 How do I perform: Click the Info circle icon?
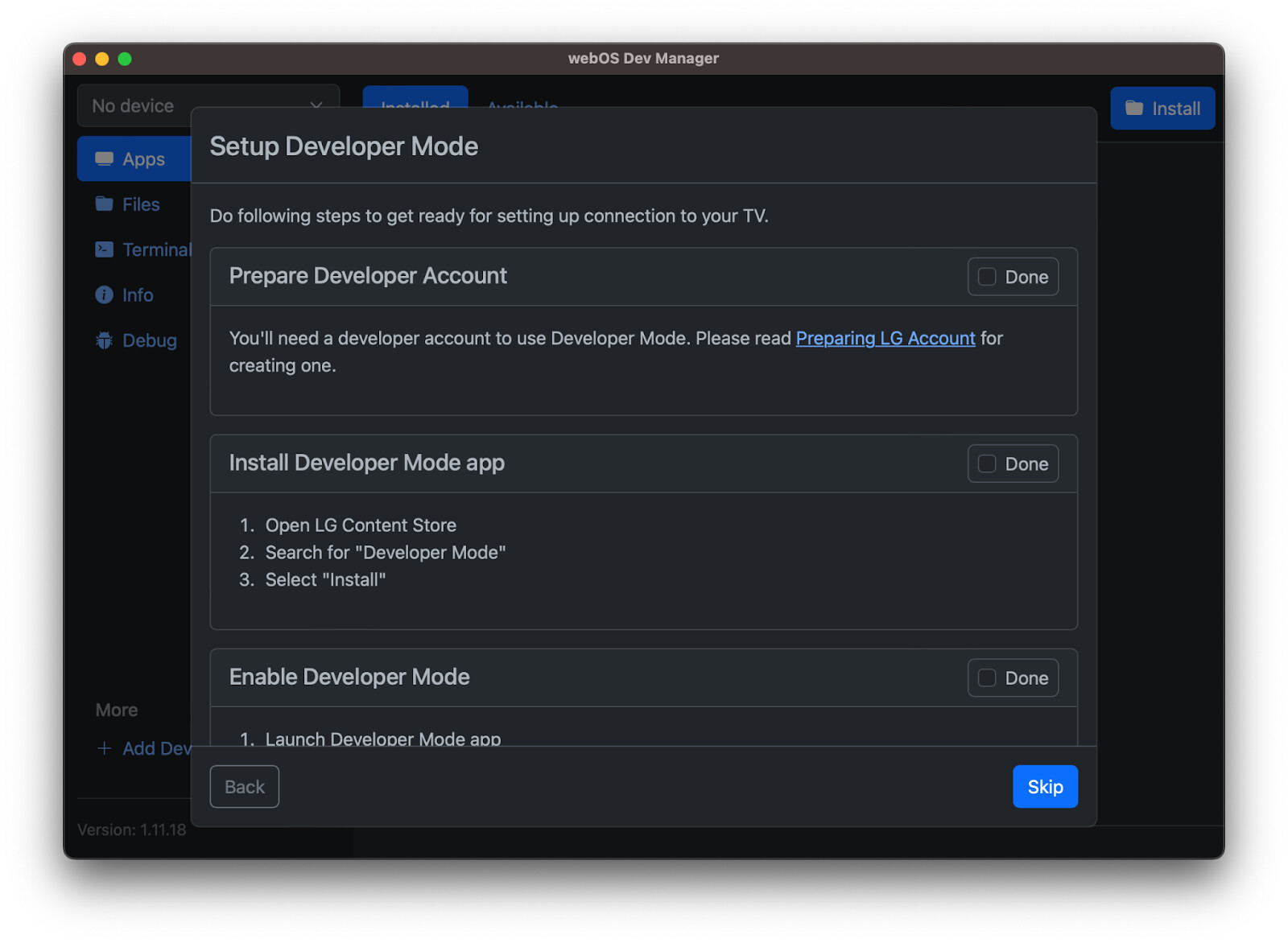click(x=104, y=295)
